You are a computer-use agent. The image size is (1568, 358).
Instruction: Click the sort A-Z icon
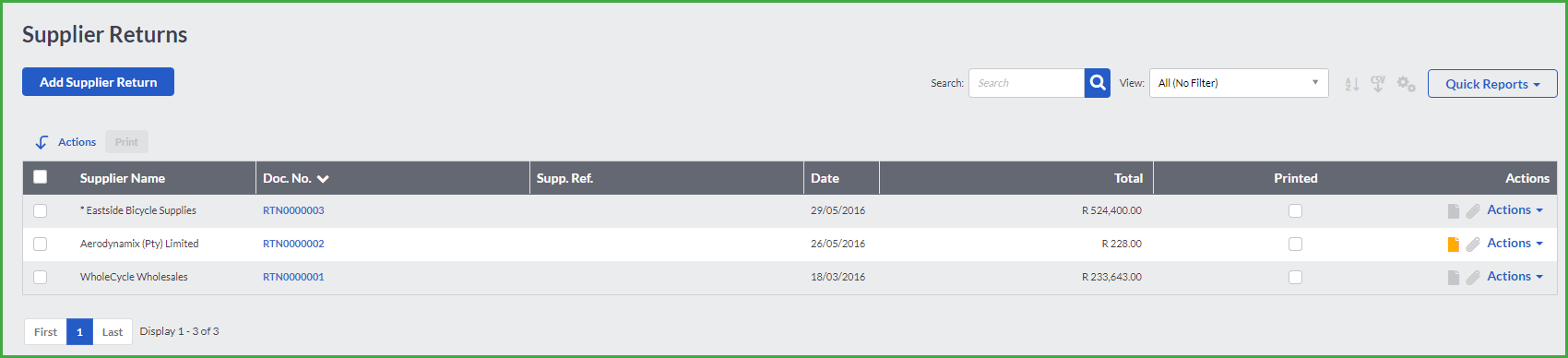coord(1352,84)
